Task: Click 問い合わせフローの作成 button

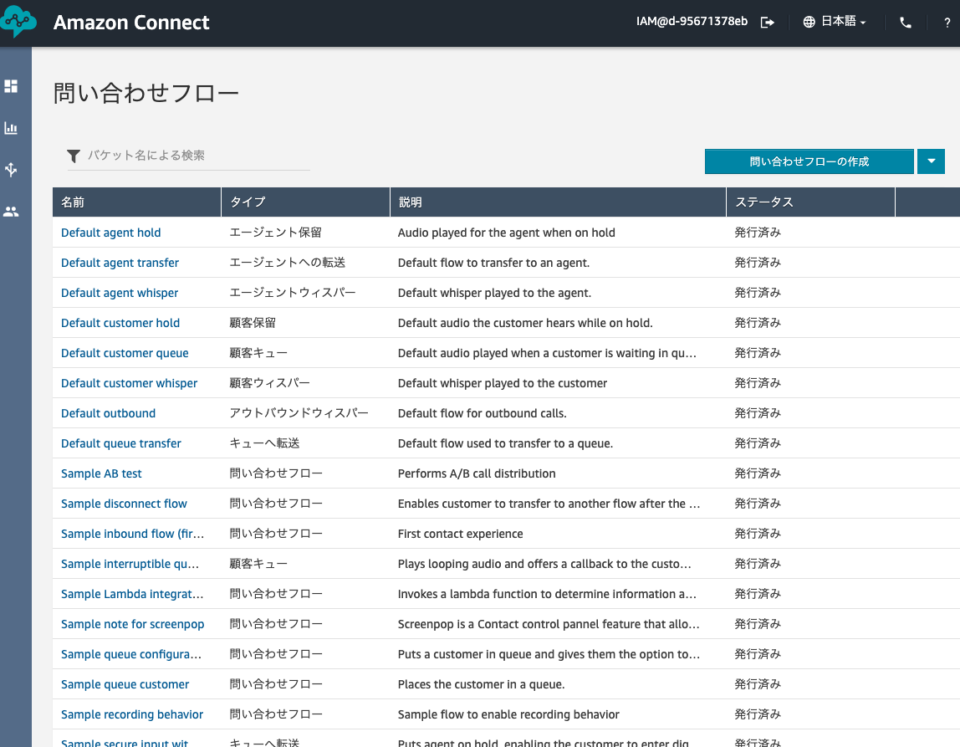Action: click(809, 162)
